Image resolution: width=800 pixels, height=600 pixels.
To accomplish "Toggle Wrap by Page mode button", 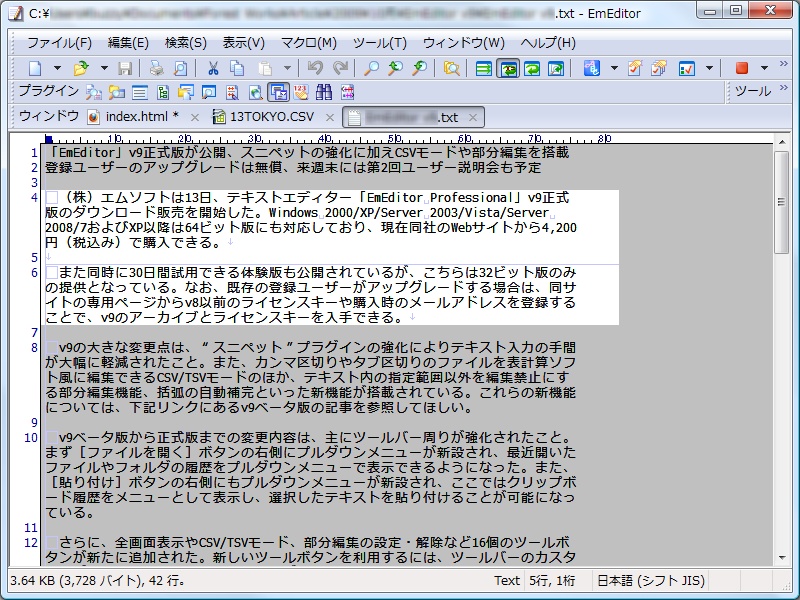I will [556, 68].
